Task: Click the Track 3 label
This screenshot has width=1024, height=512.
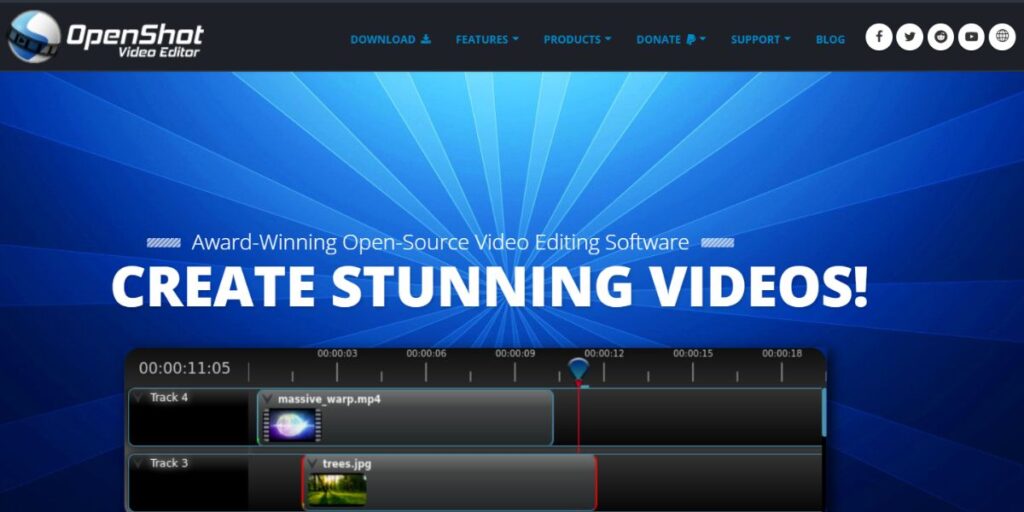Action: pyautogui.click(x=168, y=463)
